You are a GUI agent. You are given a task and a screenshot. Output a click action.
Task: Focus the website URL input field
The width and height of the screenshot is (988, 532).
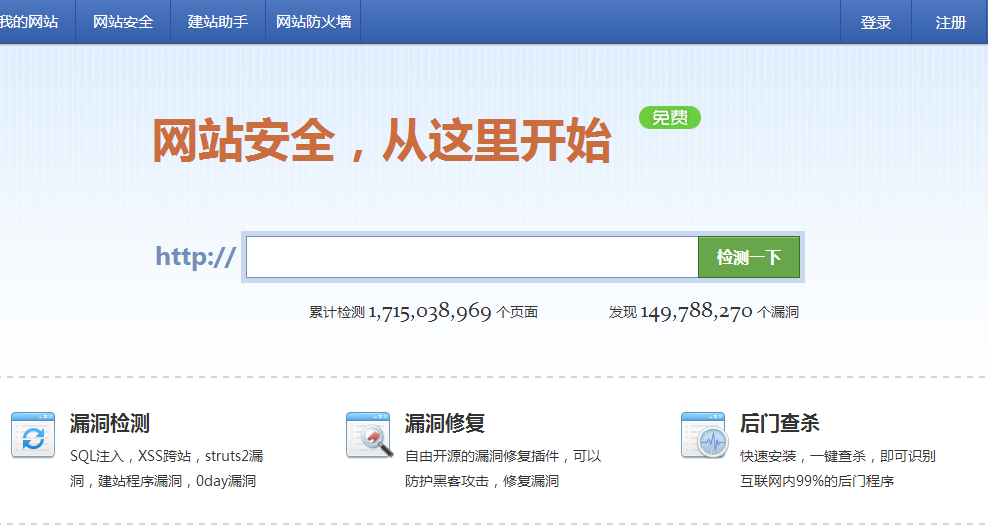point(471,257)
